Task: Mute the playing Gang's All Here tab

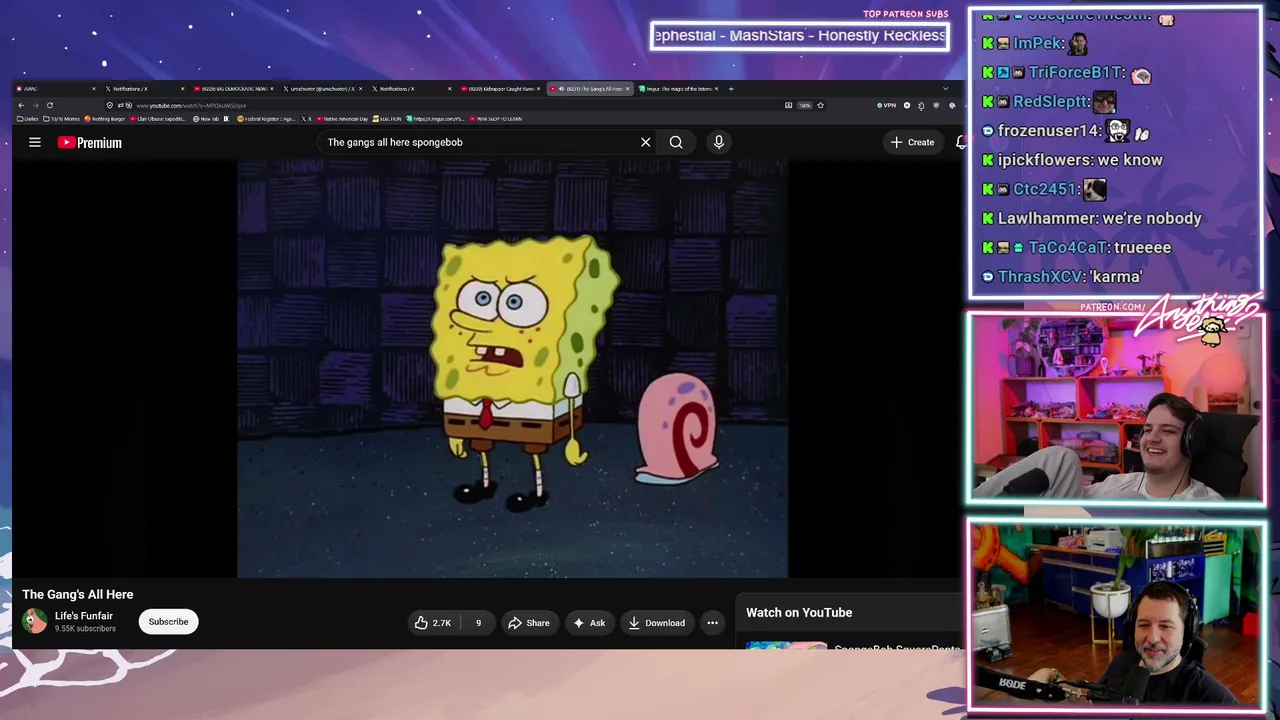Action: (562, 89)
